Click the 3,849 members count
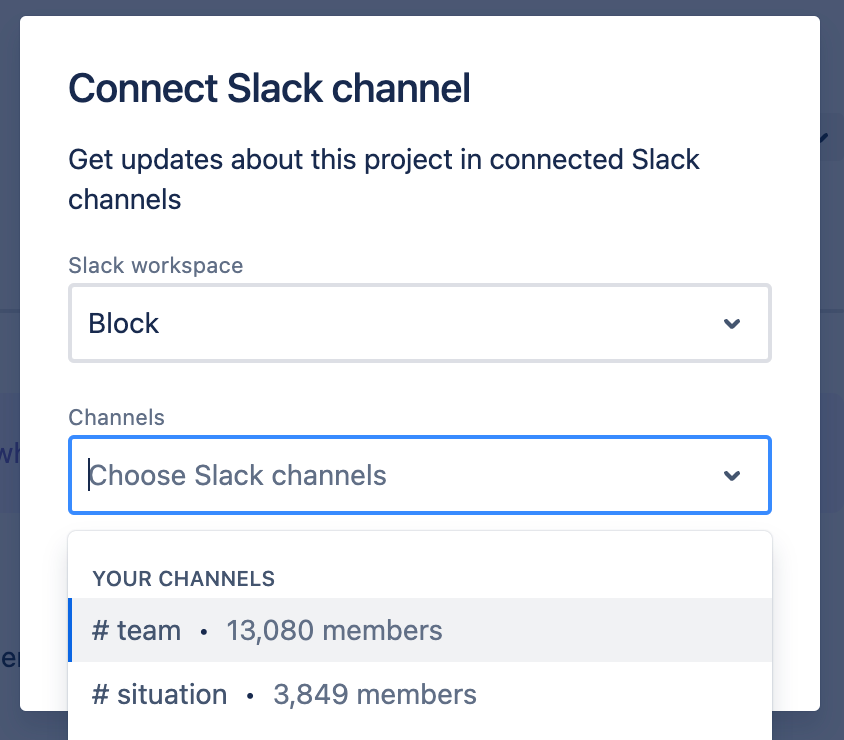The image size is (844, 740). pyautogui.click(x=374, y=694)
